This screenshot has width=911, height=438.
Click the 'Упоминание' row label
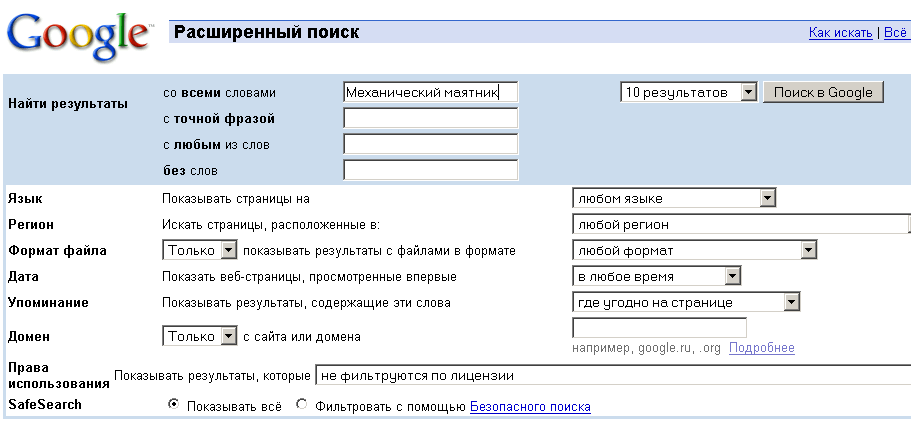(x=48, y=303)
